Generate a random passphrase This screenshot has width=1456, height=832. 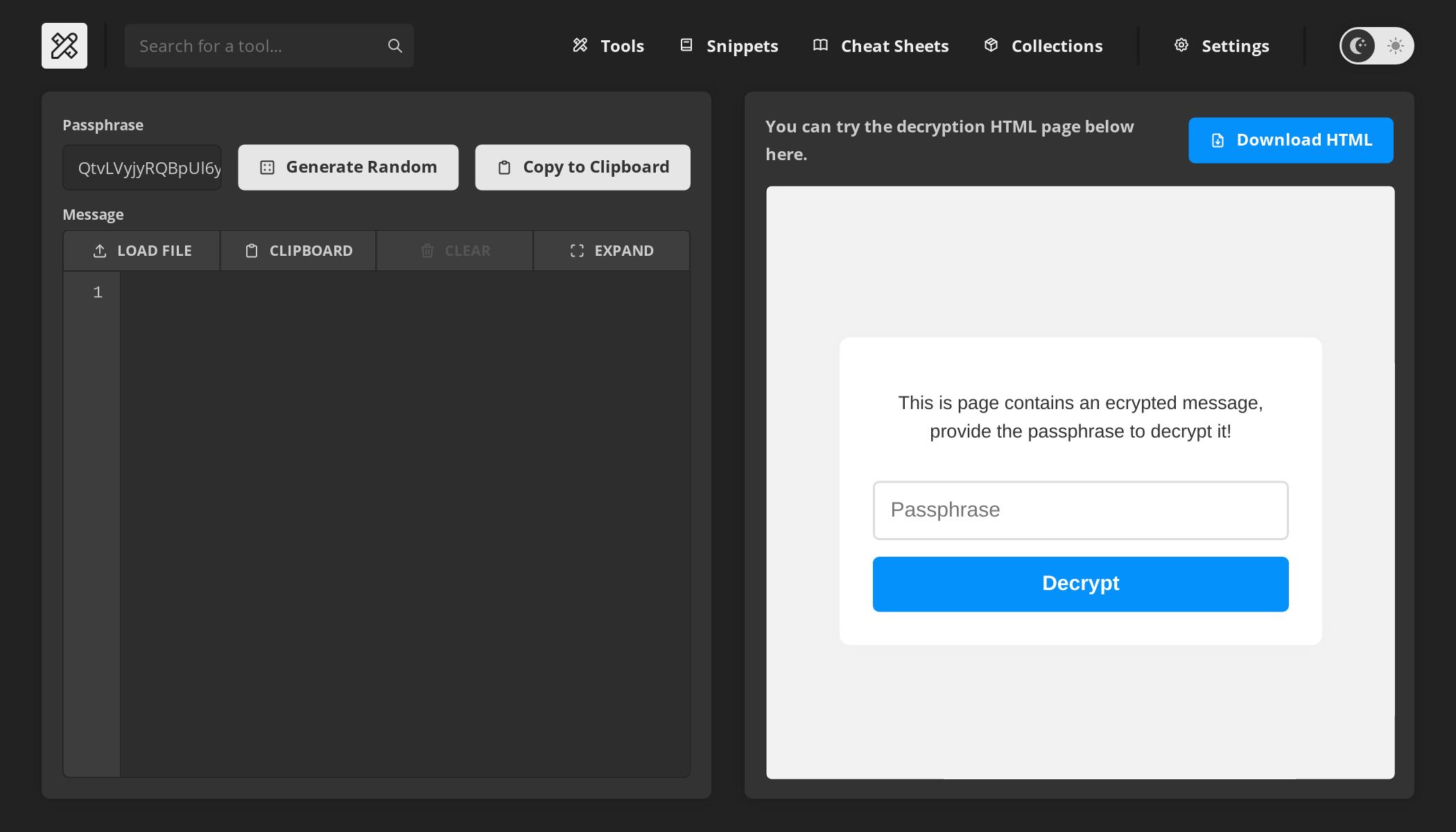(348, 167)
